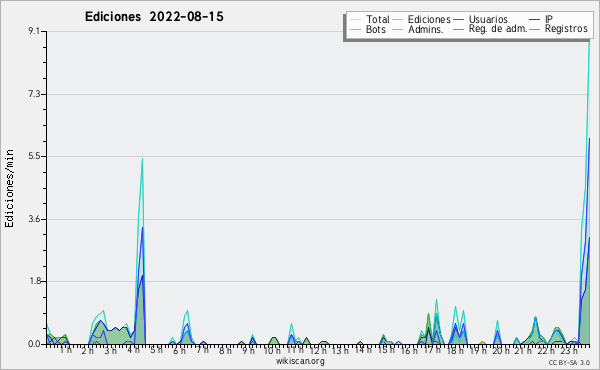
Task: Click the Bots orange legend line
Action: pyautogui.click(x=355, y=29)
